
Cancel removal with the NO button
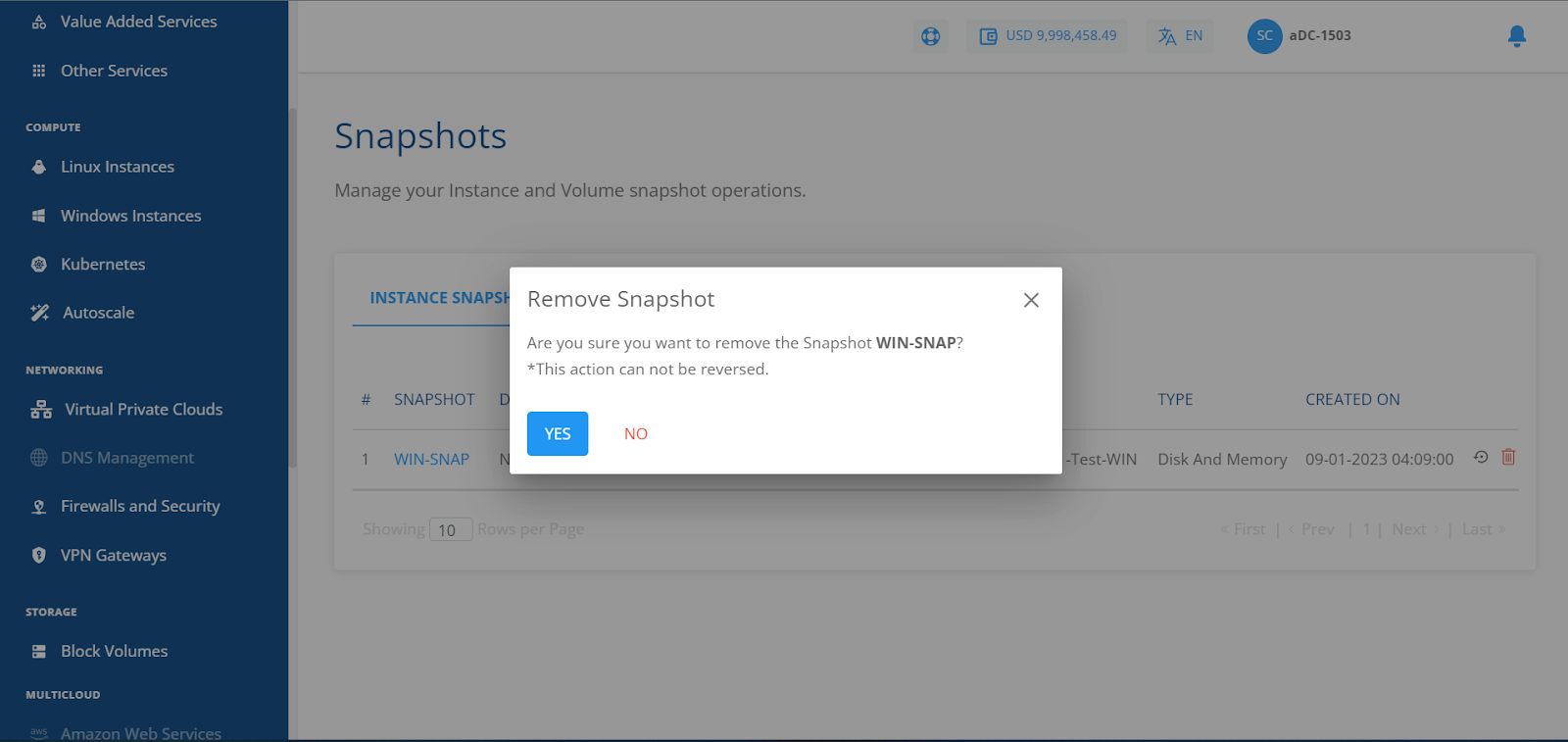click(636, 433)
